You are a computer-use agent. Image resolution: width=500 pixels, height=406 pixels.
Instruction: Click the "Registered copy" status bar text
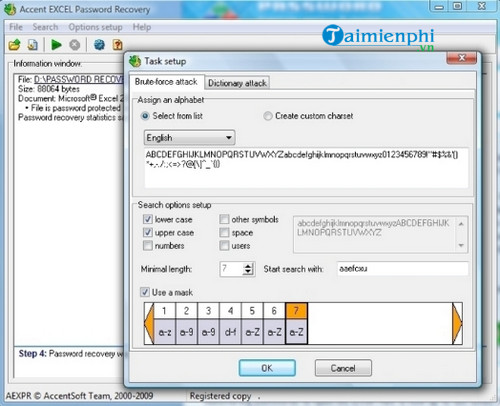220,396
